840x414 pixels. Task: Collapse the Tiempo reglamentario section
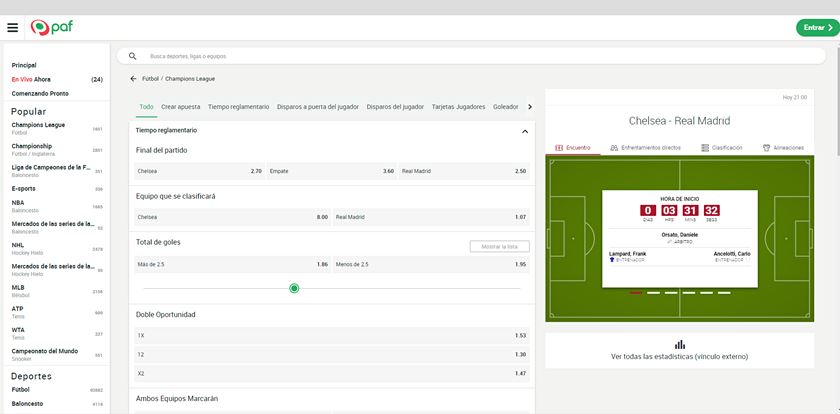(x=525, y=131)
